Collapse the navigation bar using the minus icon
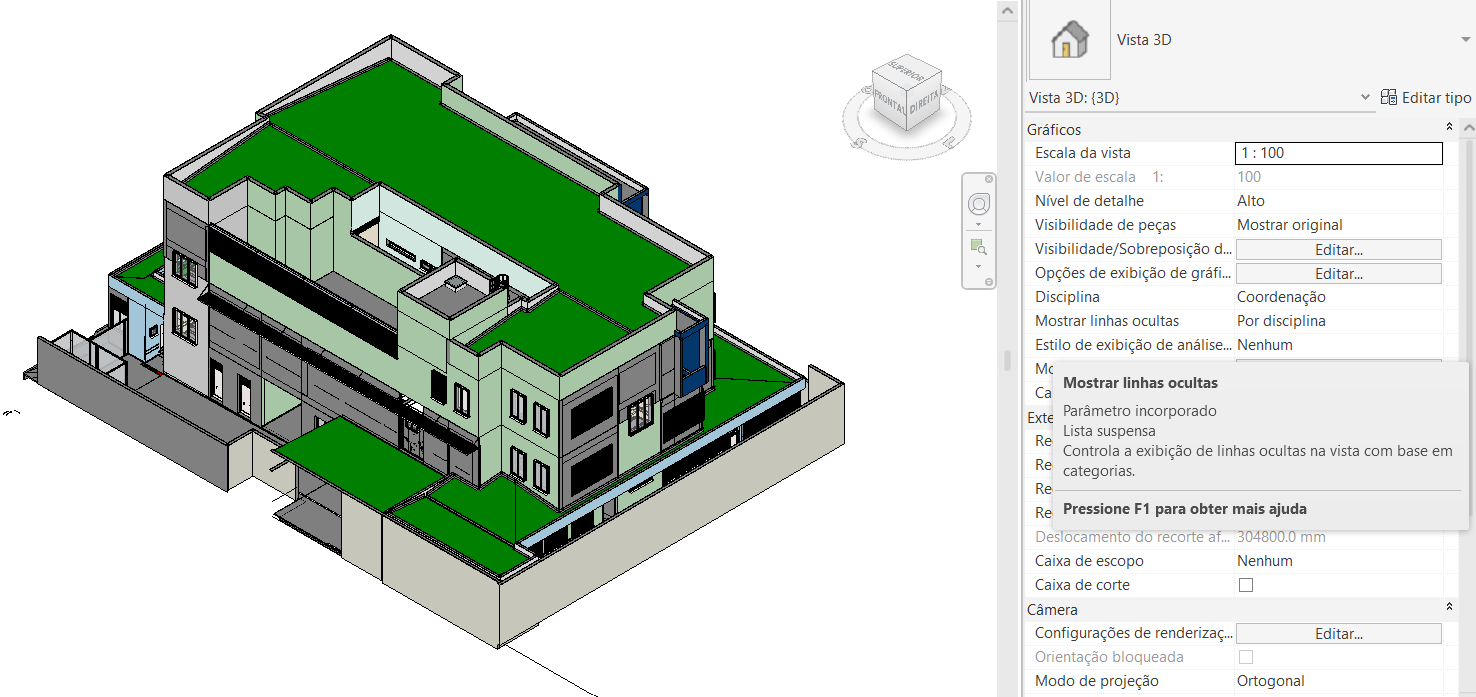The width and height of the screenshot is (1476, 697). [989, 281]
